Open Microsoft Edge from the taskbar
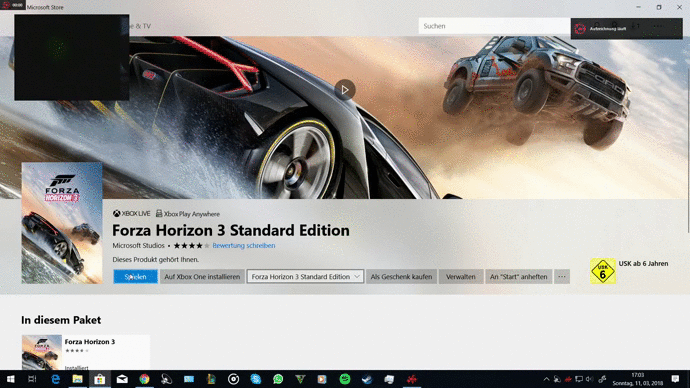The height and width of the screenshot is (388, 690). tap(55, 379)
